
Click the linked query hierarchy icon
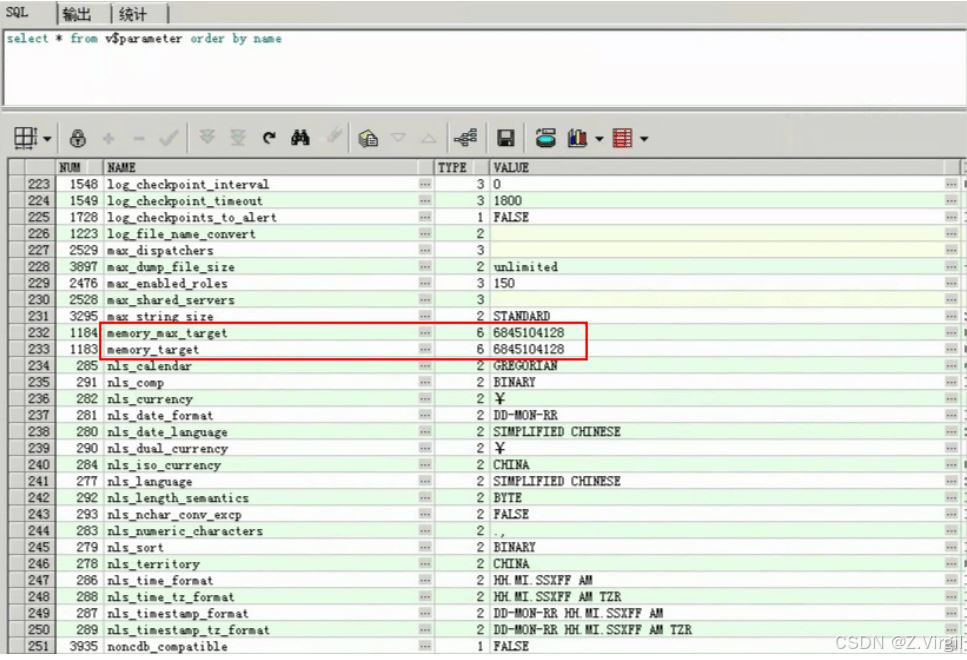tap(466, 138)
